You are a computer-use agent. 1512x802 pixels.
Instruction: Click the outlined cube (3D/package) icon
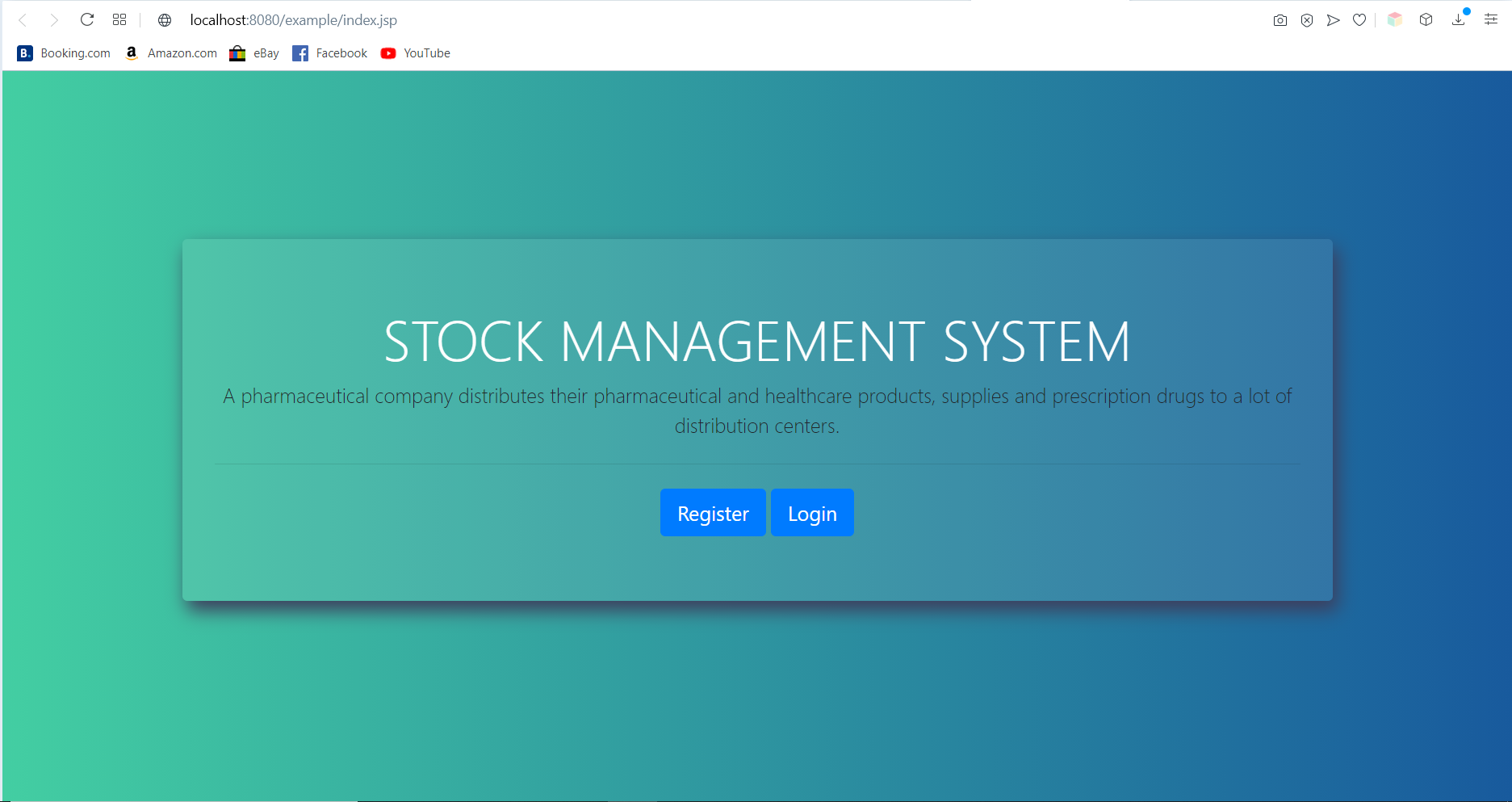tap(1426, 19)
